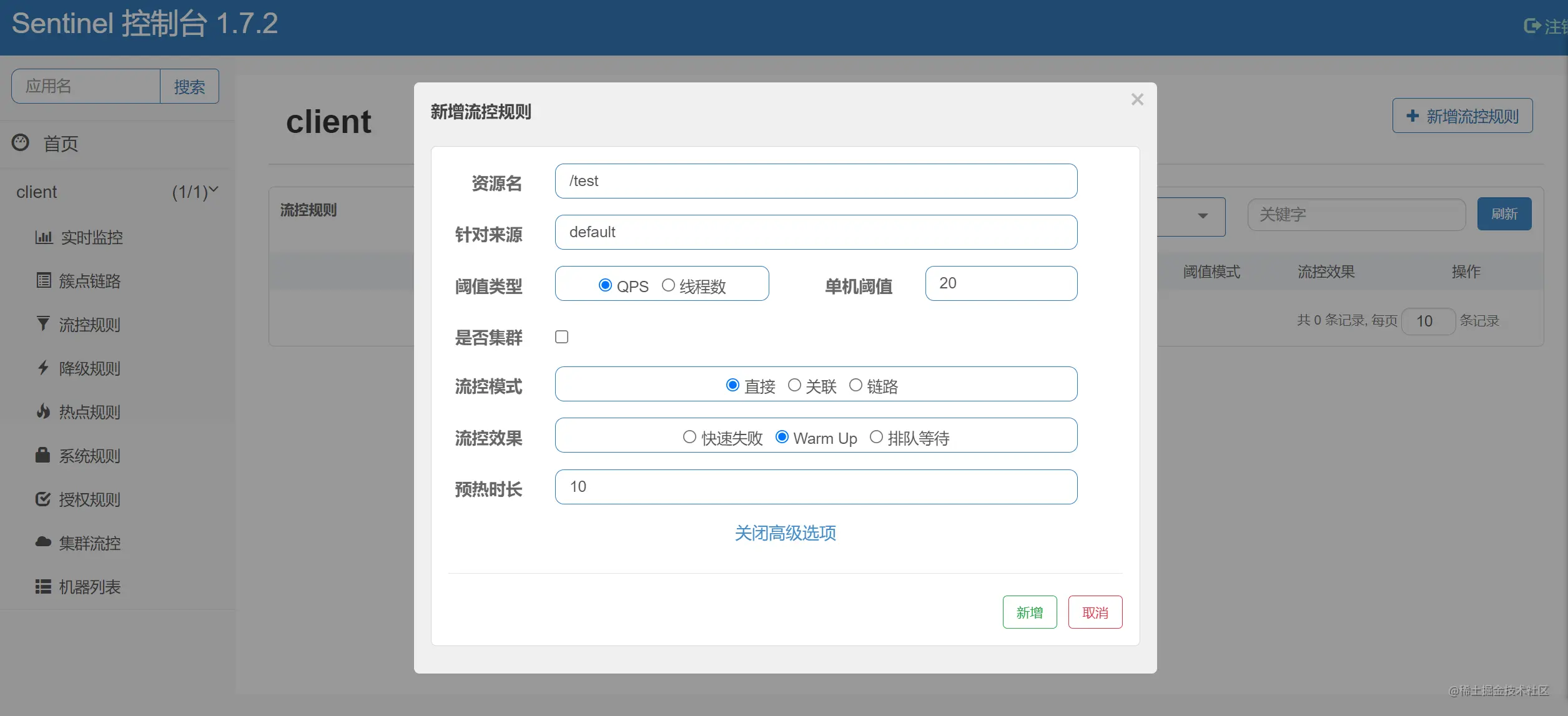The height and width of the screenshot is (716, 1568).
Task: Click the 机器列表 list icon
Action: click(x=43, y=587)
